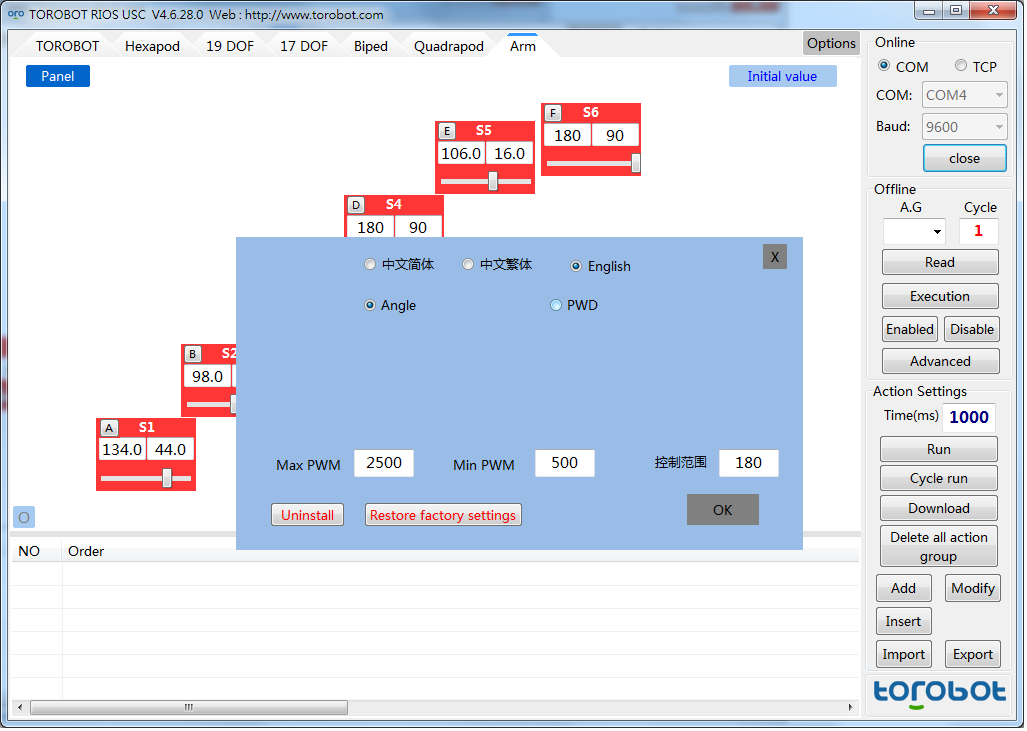Click the small 'O' button above the order table
Image resolution: width=1027 pixels, height=731 pixels.
24,517
